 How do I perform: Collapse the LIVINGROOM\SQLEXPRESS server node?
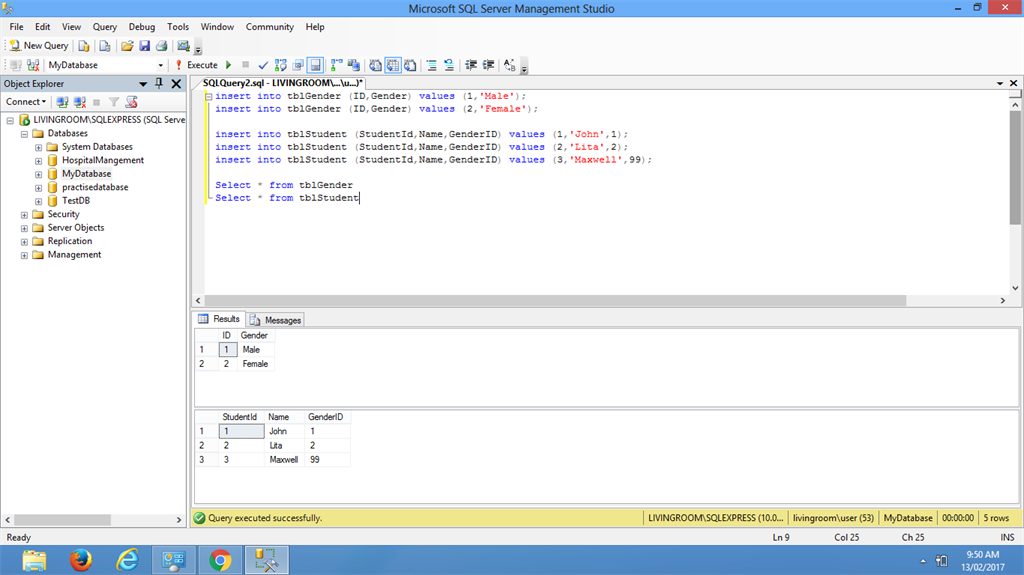pyautogui.click(x=10, y=120)
